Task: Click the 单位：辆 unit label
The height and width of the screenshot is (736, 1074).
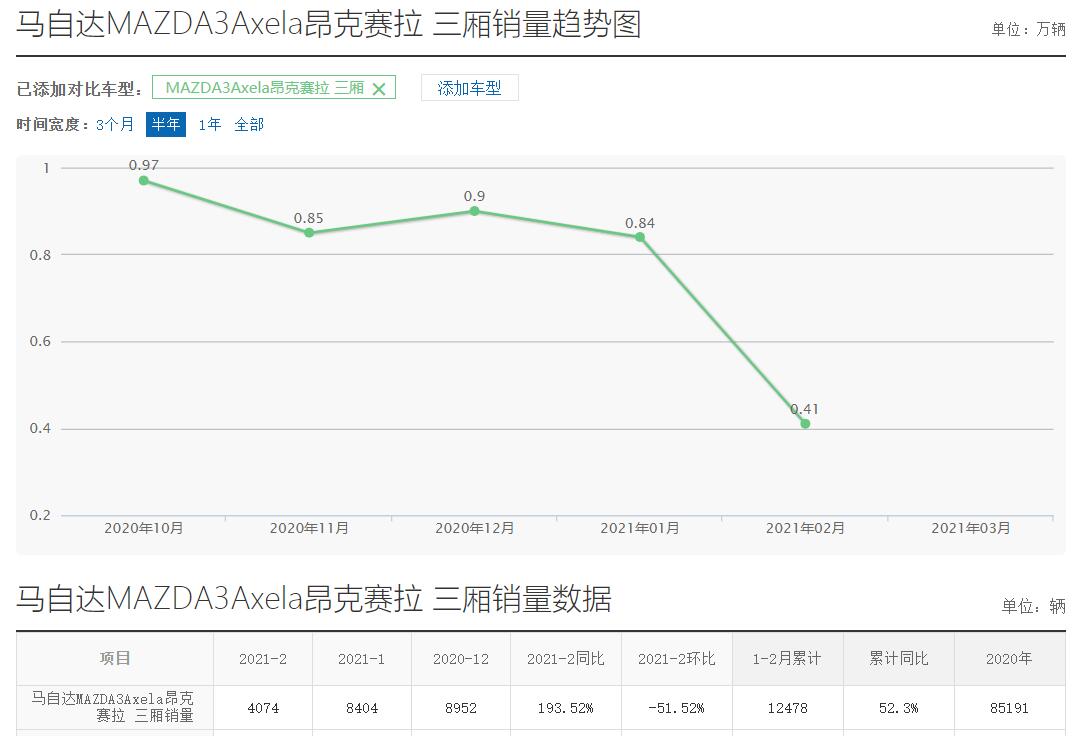Action: pyautogui.click(x=1034, y=606)
